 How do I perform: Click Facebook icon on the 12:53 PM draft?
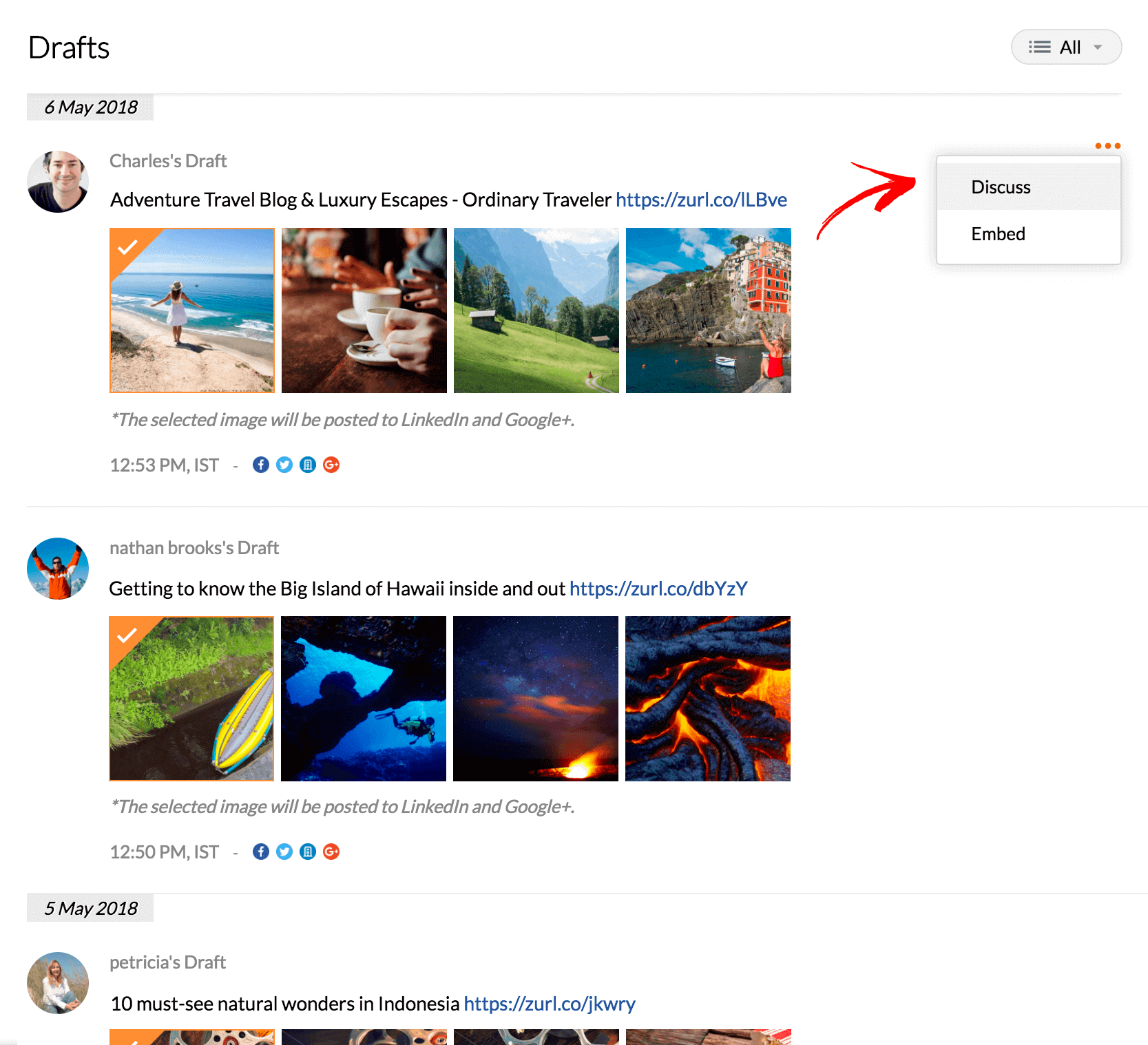[x=261, y=465]
